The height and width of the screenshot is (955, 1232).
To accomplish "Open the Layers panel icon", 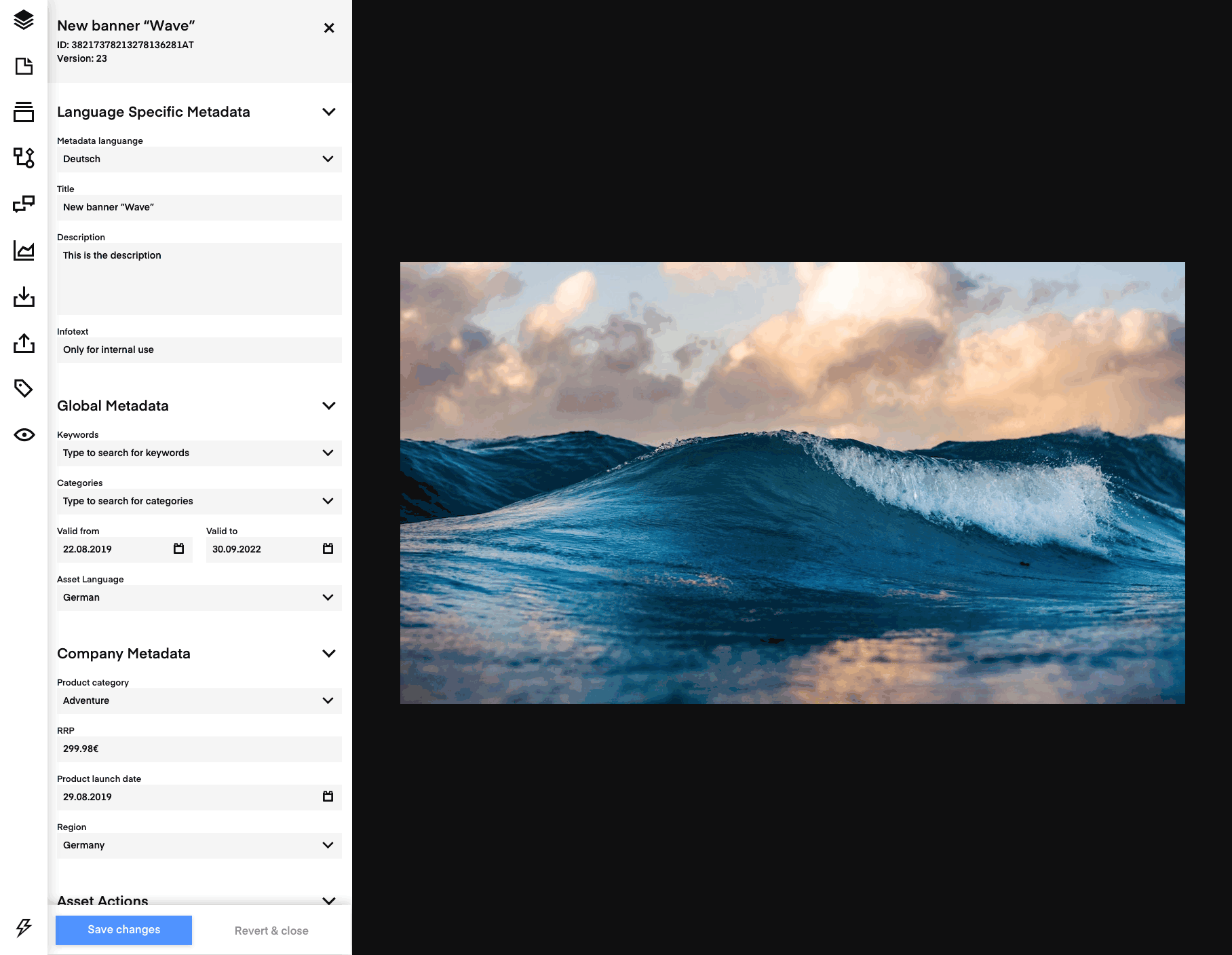I will [x=24, y=21].
